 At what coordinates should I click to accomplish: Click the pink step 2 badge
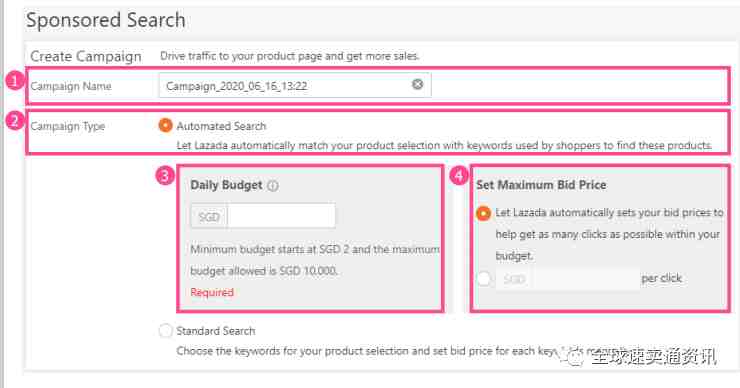(15, 121)
